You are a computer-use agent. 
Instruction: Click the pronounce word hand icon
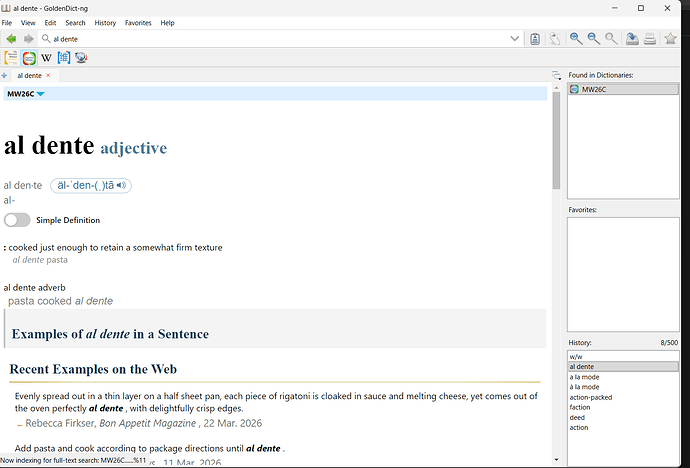pos(555,39)
